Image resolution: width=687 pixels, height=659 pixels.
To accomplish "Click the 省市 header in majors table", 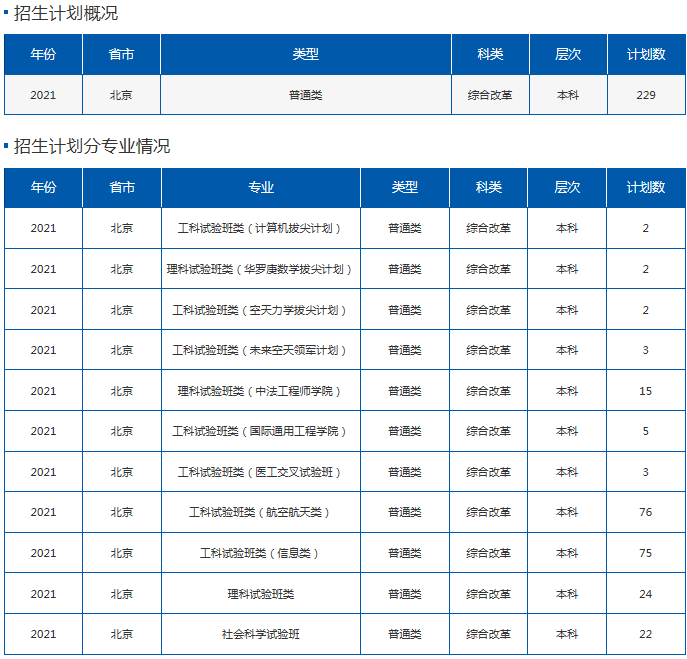I will [x=122, y=188].
